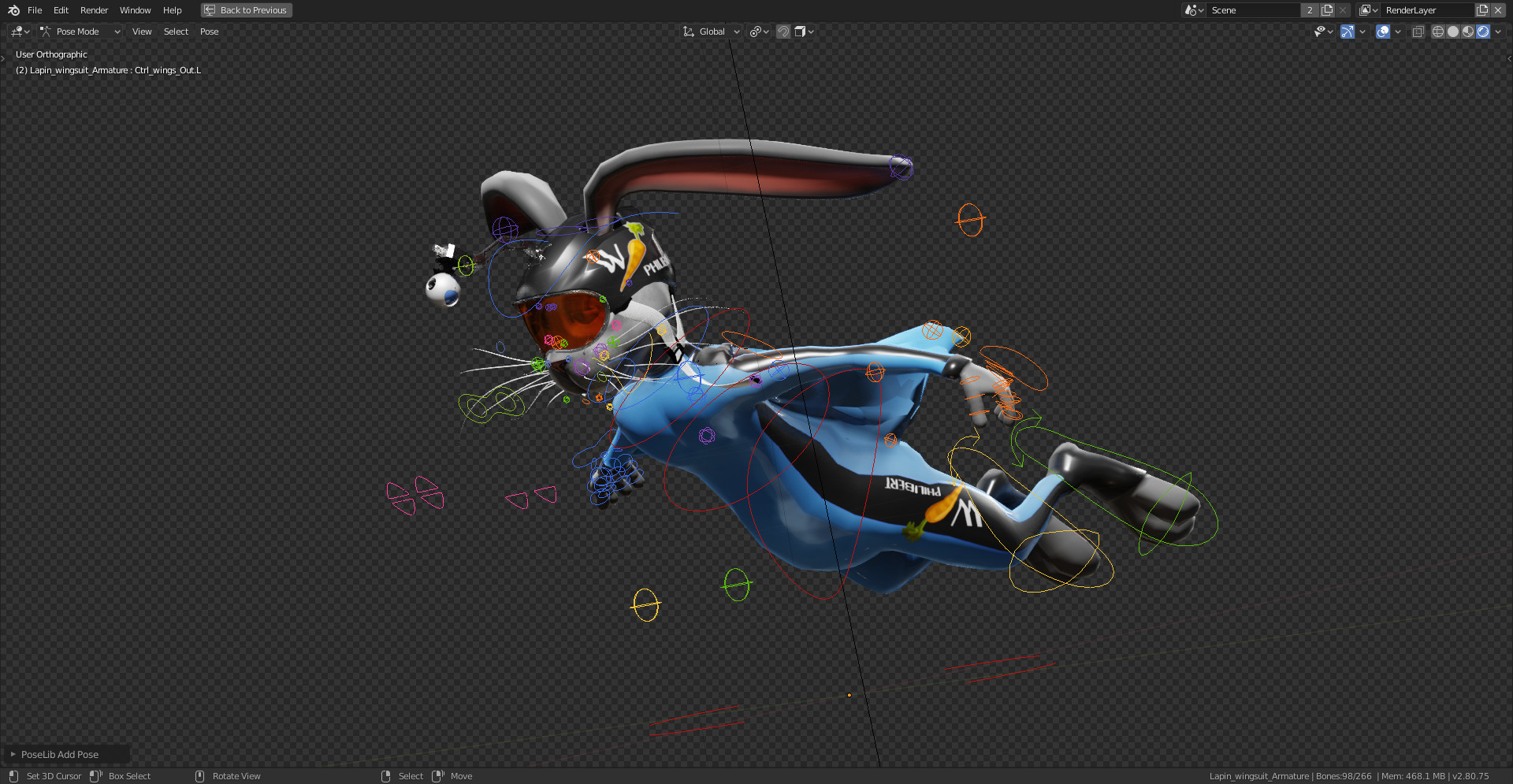Open the overlays options dropdown arrow
The height and width of the screenshot is (784, 1513).
pyautogui.click(x=1398, y=32)
